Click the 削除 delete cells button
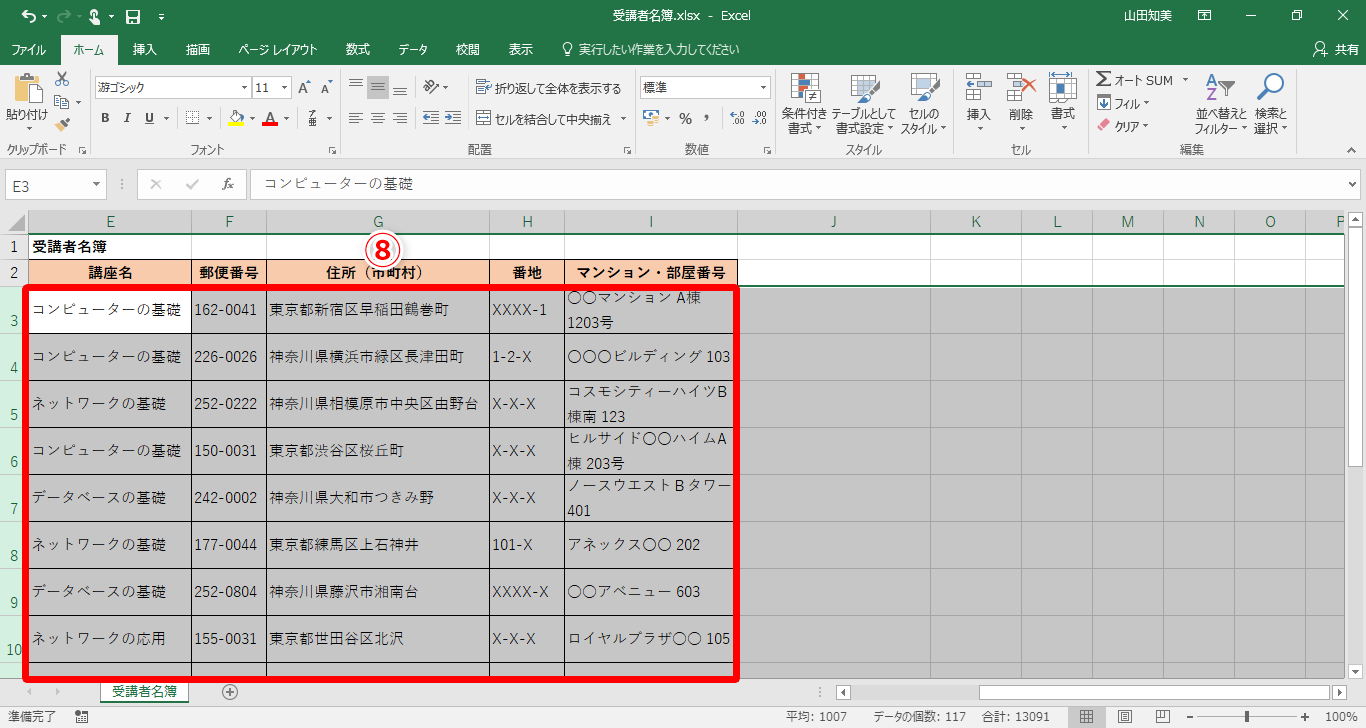This screenshot has height=728, width=1366. (x=1020, y=103)
